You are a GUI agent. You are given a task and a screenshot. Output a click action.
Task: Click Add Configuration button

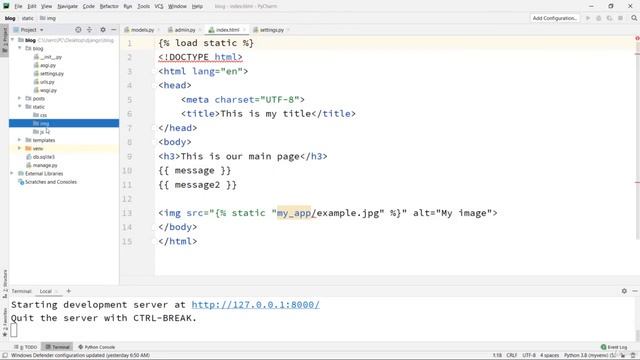(x=555, y=18)
